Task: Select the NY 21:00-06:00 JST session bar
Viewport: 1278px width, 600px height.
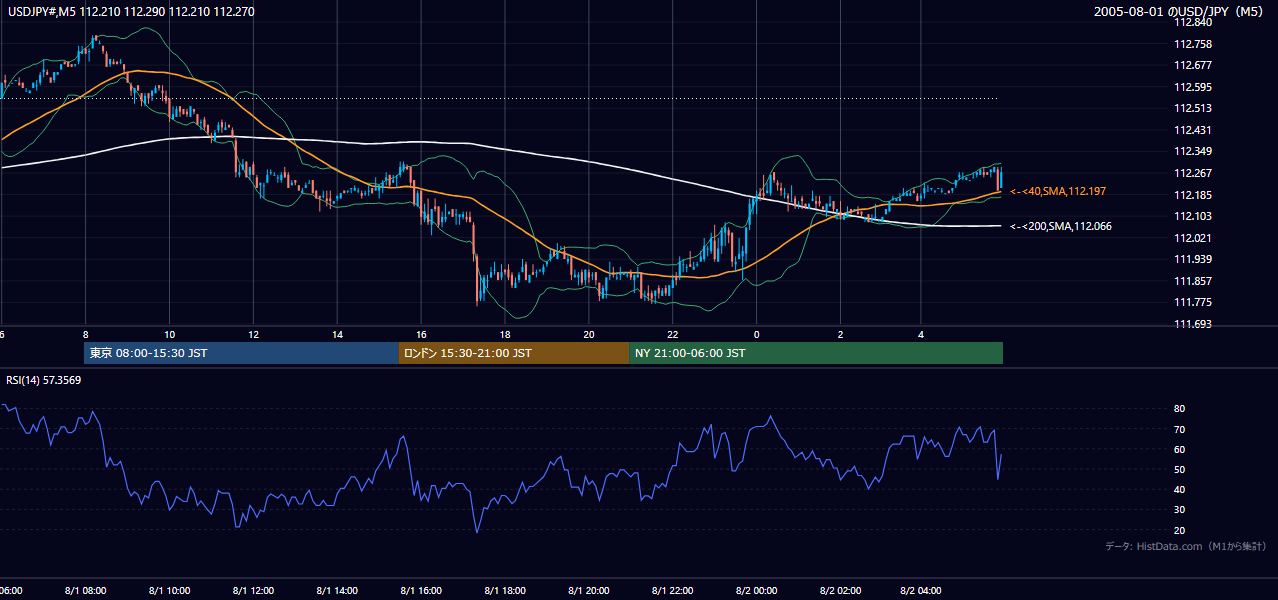Action: tap(816, 353)
